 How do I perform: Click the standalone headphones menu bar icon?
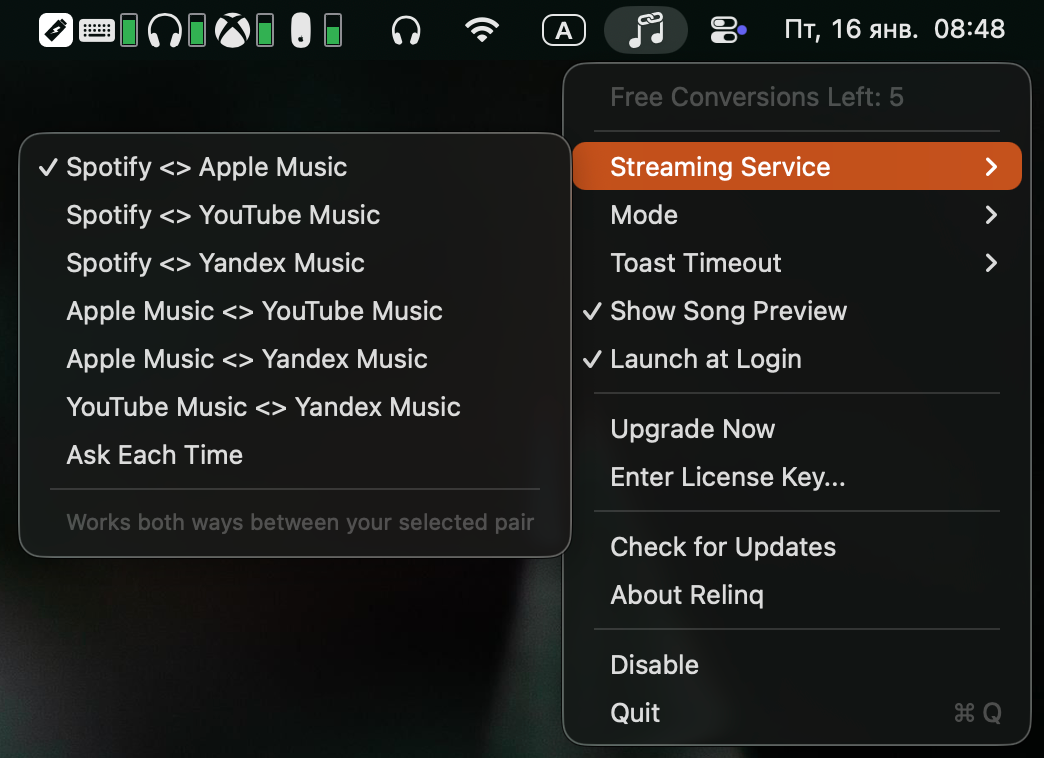click(x=405, y=30)
